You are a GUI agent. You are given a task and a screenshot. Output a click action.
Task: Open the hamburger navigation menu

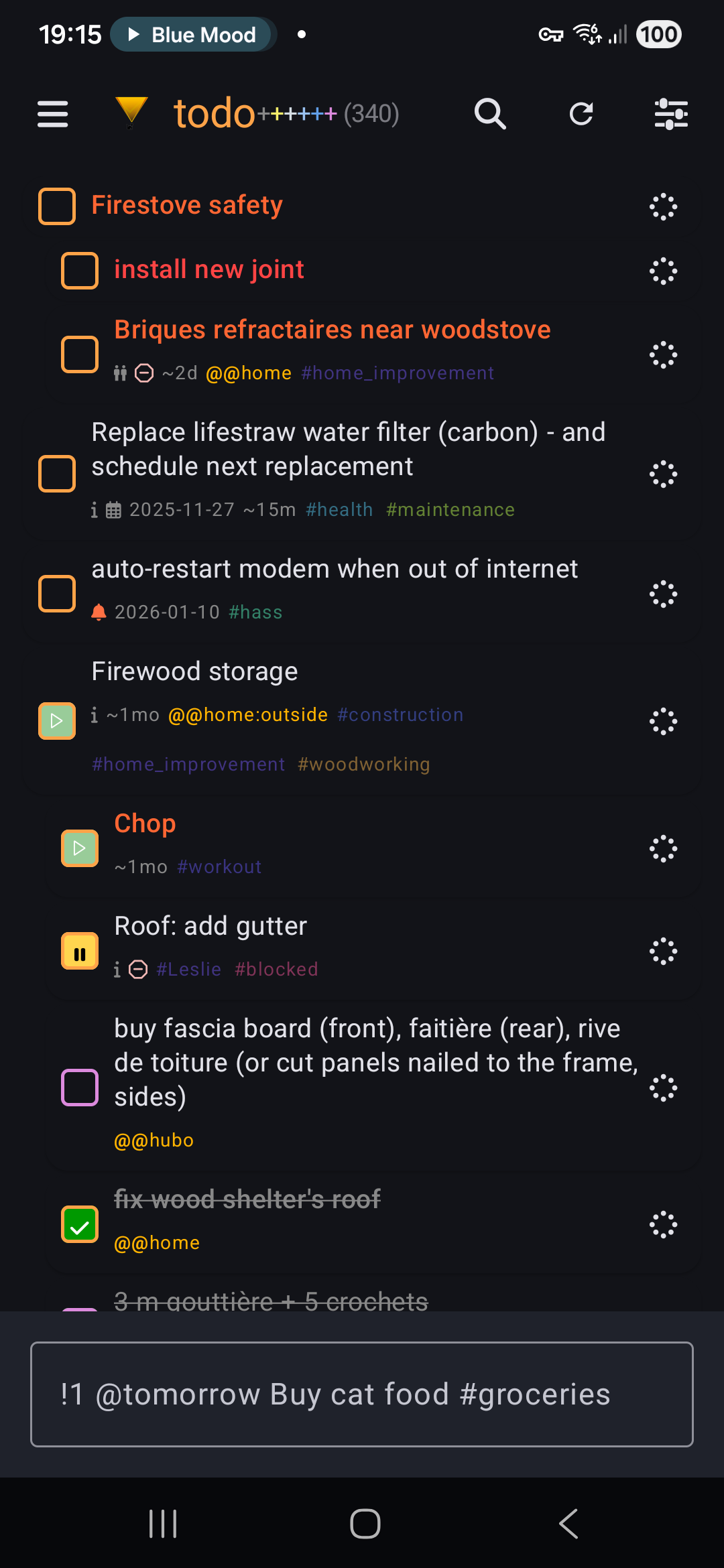52,114
